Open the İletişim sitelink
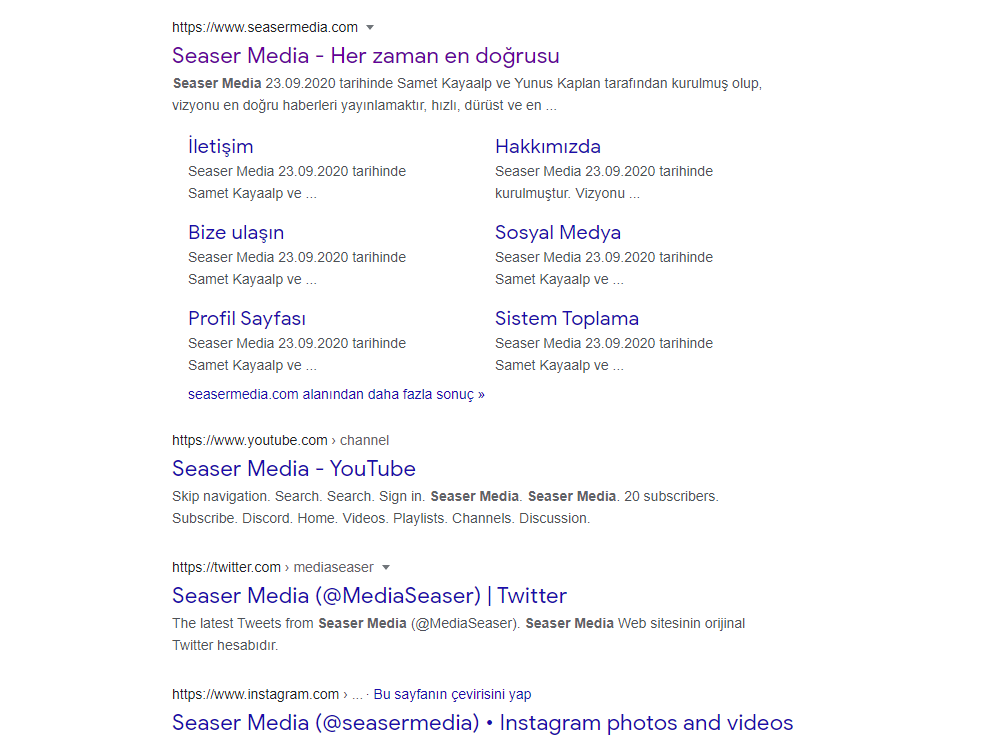 (x=220, y=147)
